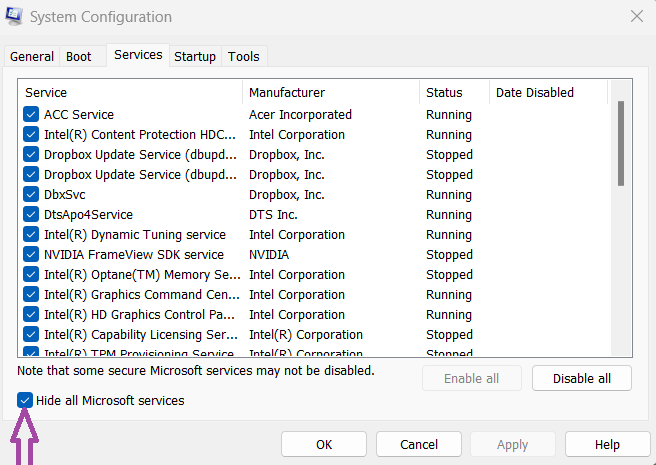
Task: Open the Tools tab
Action: click(x=243, y=57)
